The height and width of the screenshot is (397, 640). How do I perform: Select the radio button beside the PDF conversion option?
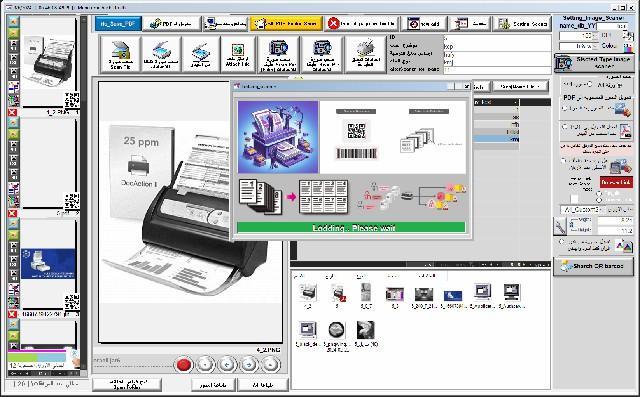click(x=565, y=109)
